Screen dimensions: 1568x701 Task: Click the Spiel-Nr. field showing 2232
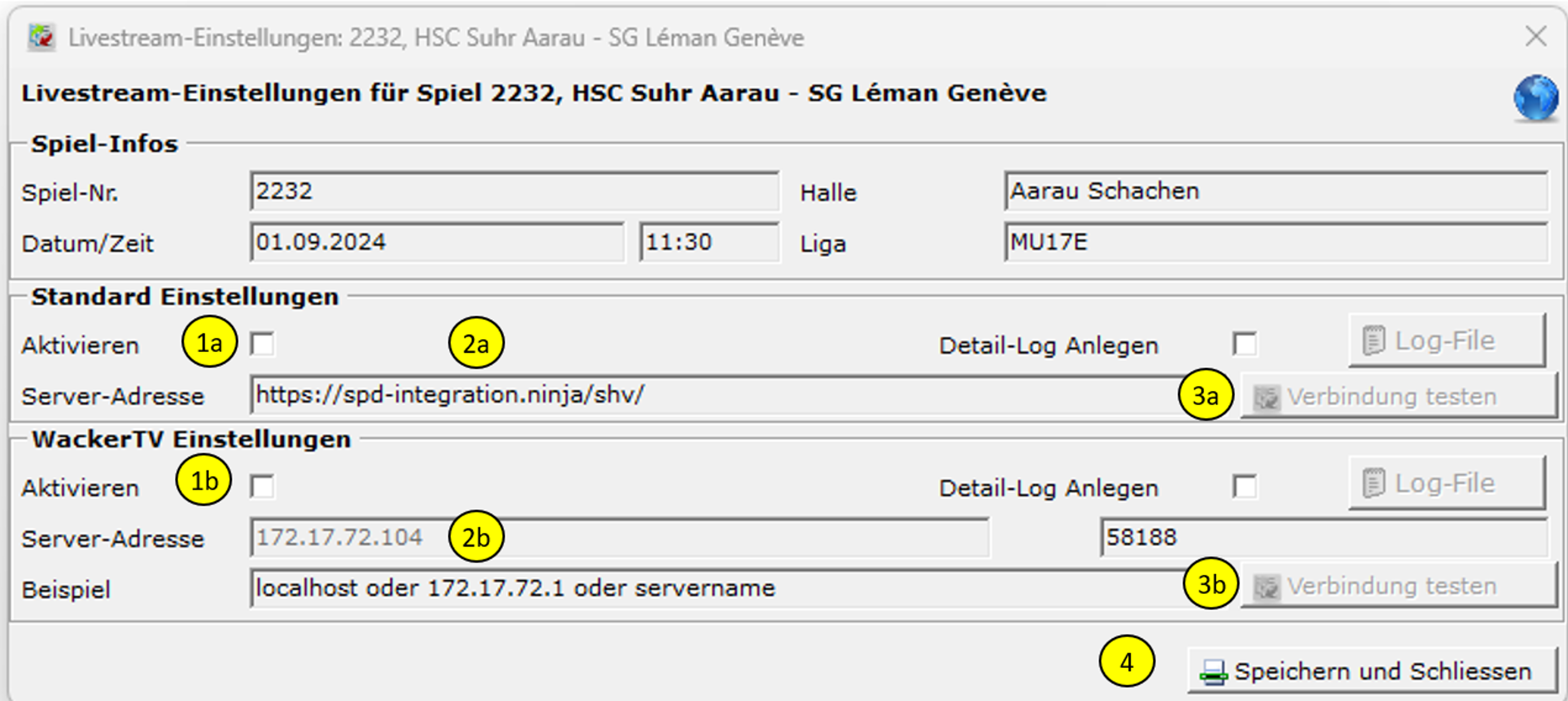514,192
